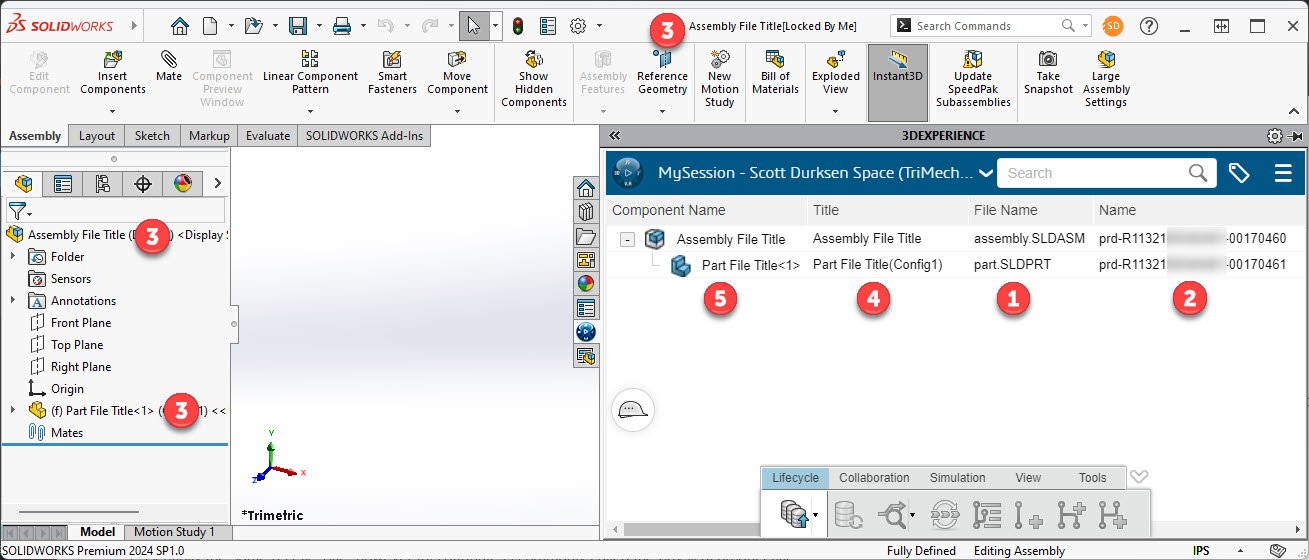1309x560 pixels.
Task: Toggle the pin on the 3DEXPERIENCE panel
Action: click(1296, 136)
